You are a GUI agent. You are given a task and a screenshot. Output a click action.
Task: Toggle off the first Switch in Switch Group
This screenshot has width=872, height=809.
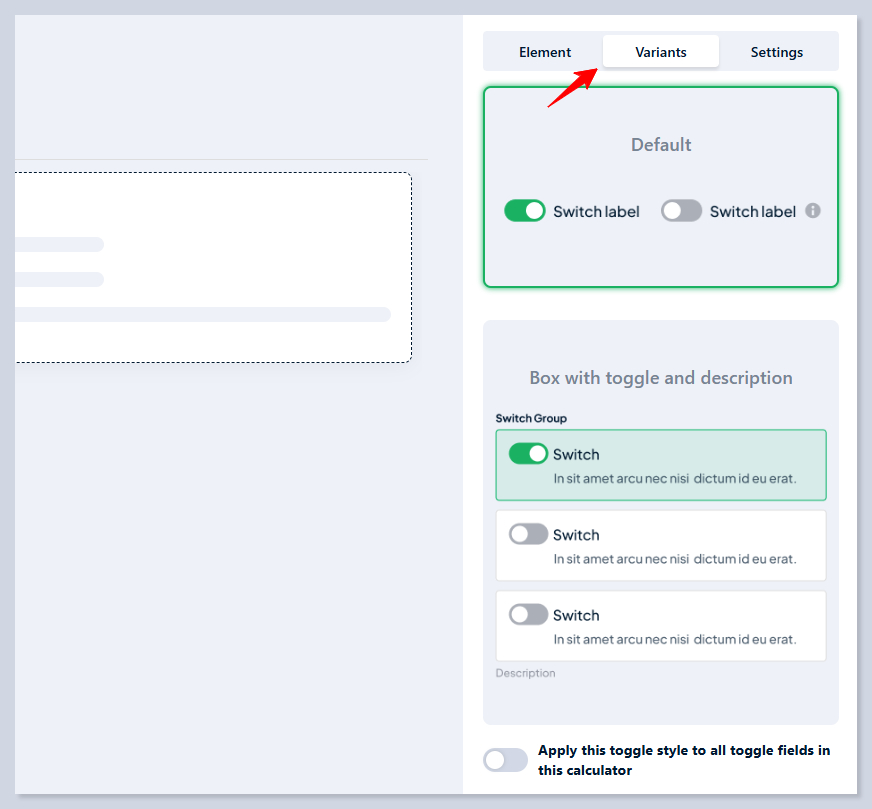click(528, 454)
